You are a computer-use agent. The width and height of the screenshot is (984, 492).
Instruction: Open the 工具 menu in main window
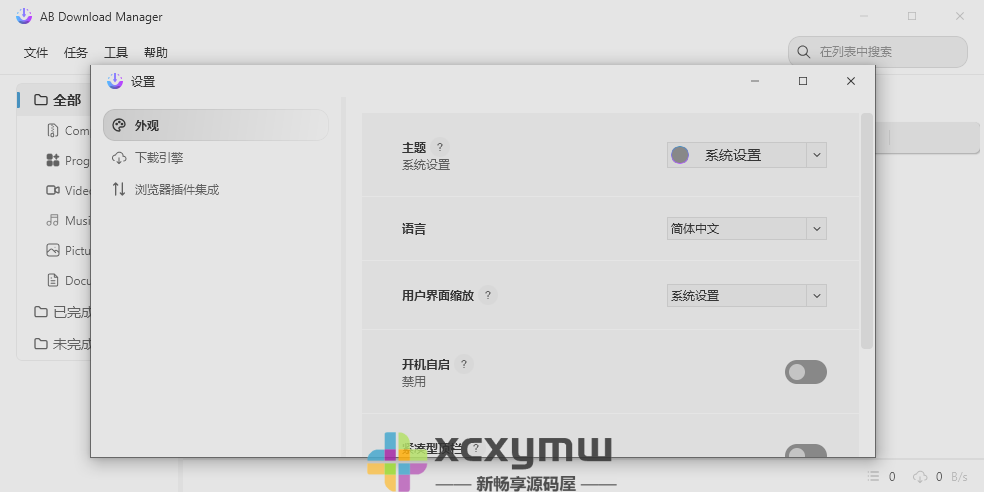point(116,53)
